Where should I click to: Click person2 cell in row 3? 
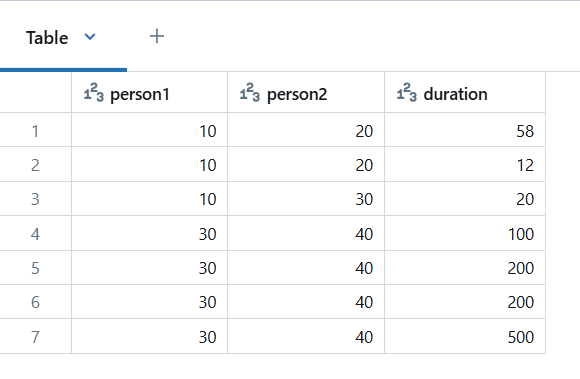click(x=306, y=199)
